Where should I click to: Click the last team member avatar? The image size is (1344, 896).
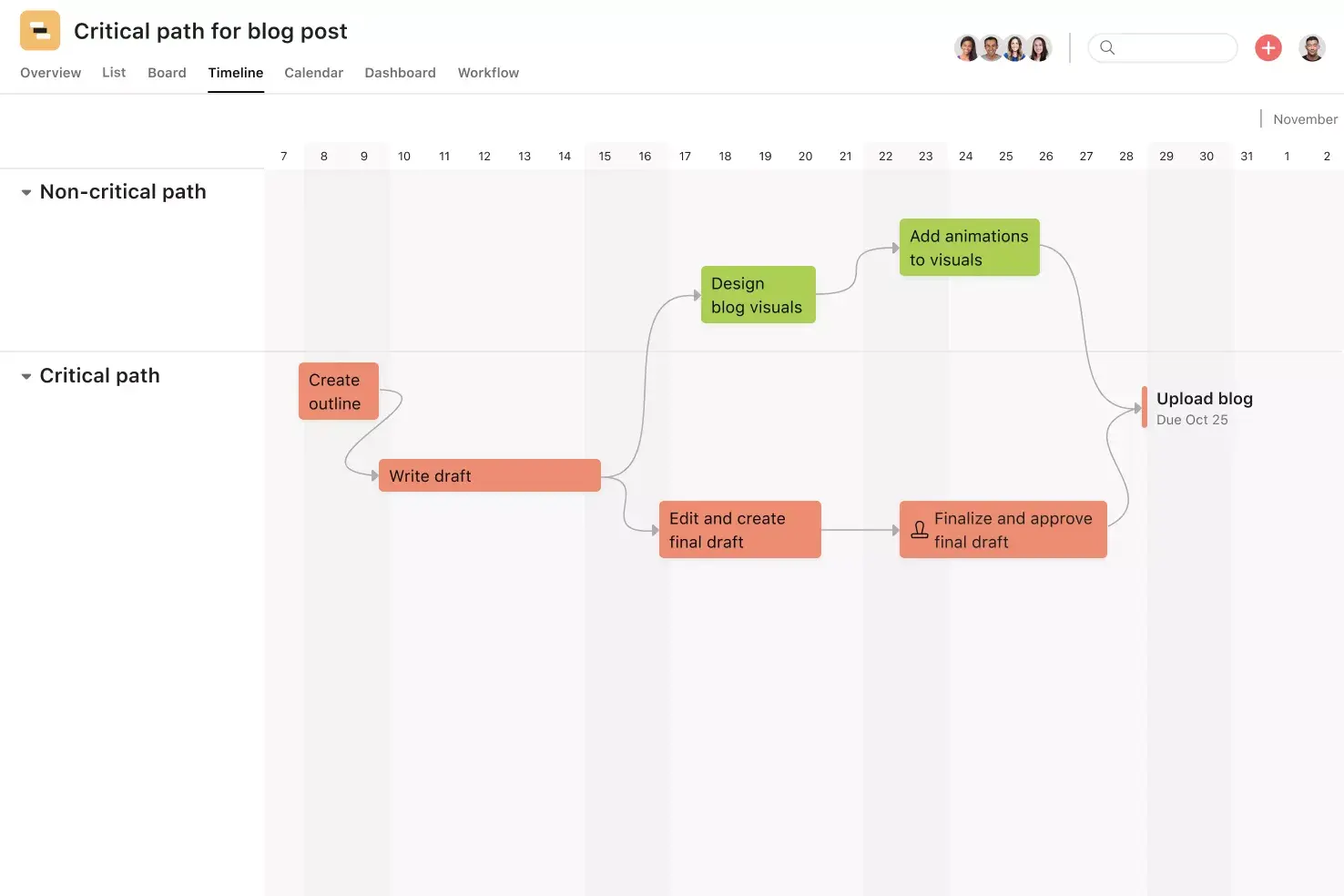[x=1039, y=47]
